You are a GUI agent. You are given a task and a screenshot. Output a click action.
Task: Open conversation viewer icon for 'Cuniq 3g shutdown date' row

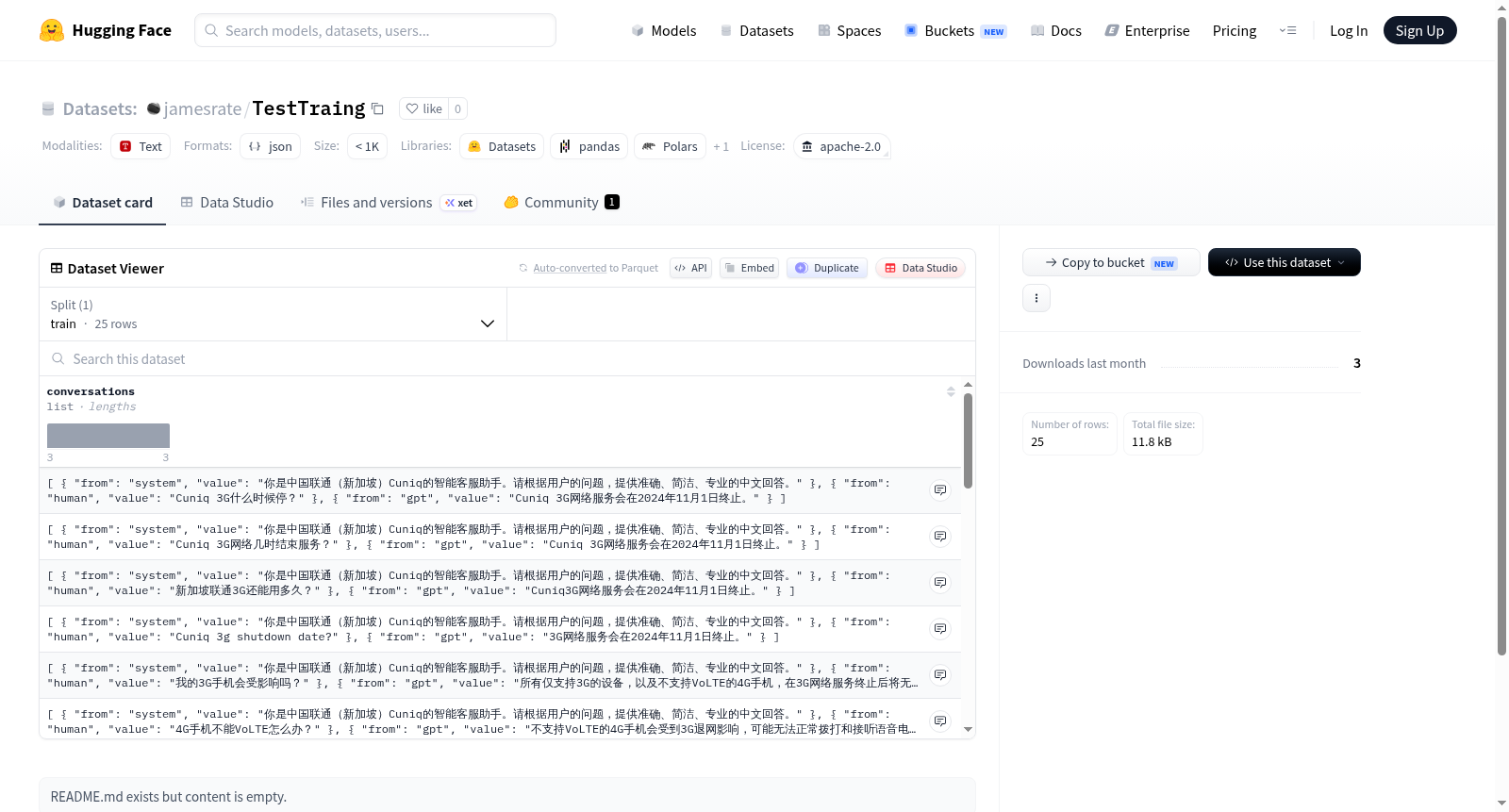point(940,629)
